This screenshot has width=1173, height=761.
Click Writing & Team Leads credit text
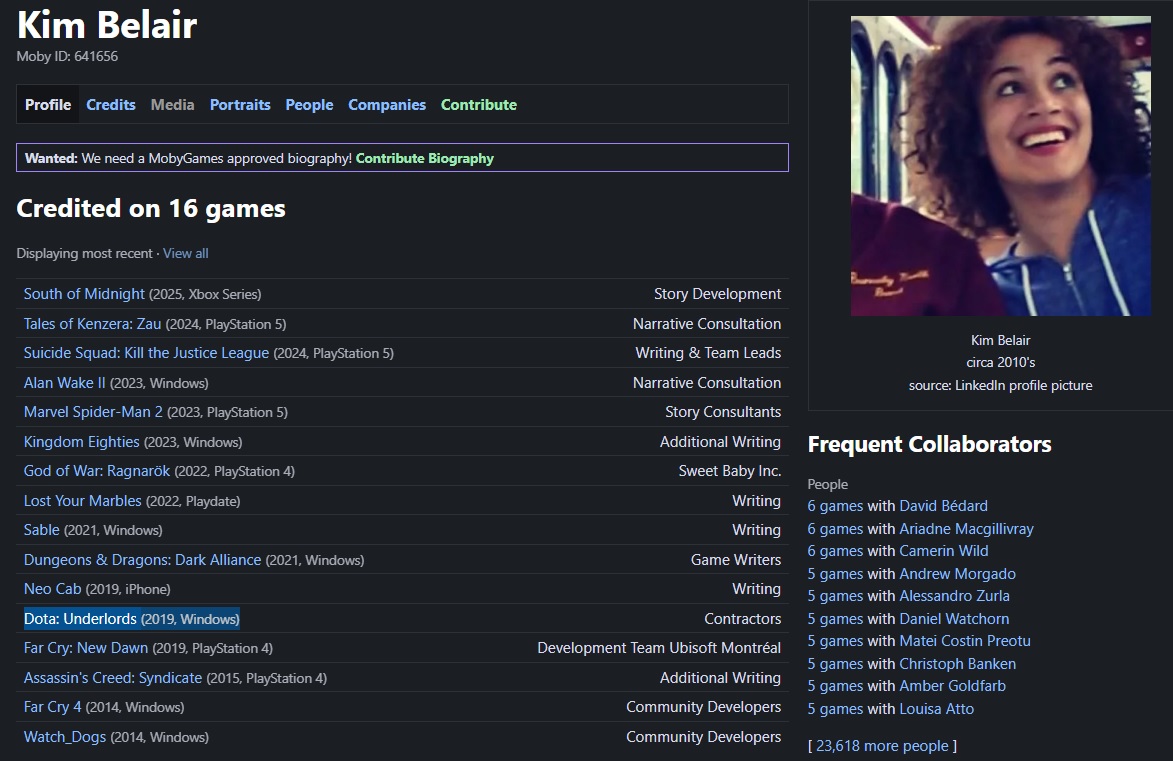tap(708, 352)
